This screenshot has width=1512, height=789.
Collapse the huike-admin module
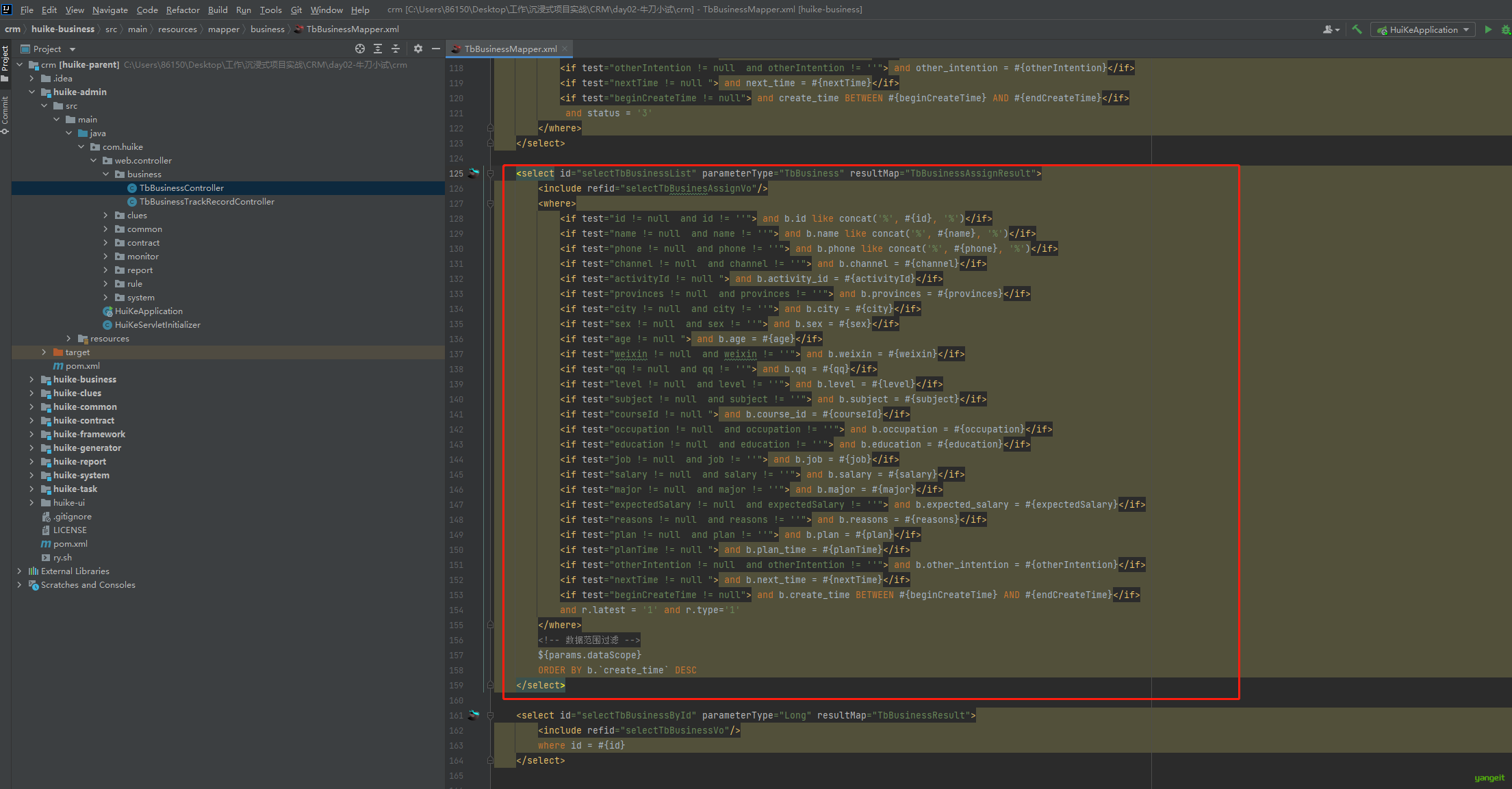[x=31, y=92]
